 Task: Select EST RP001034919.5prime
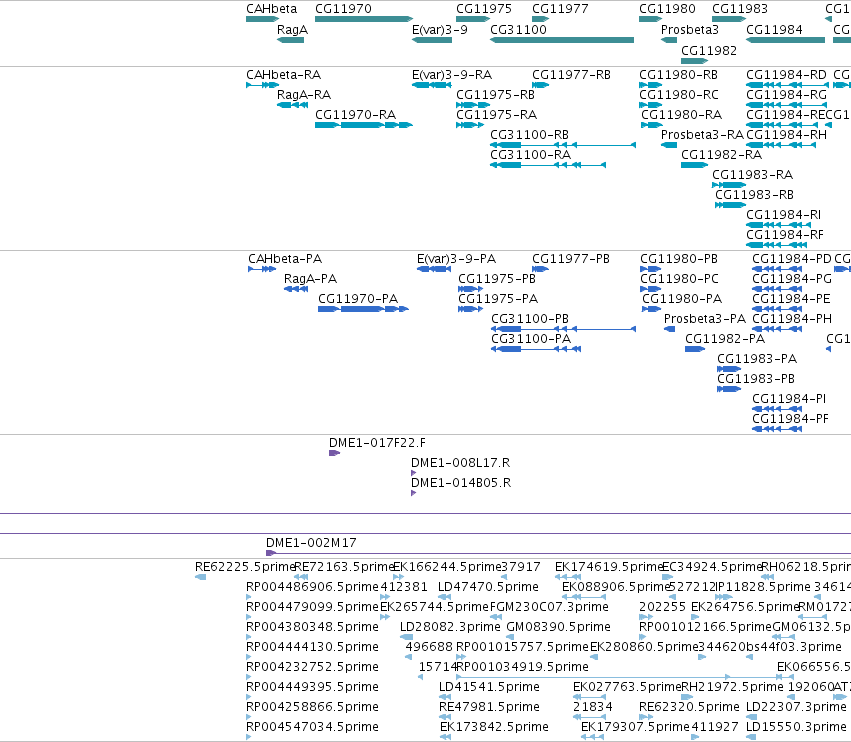pyautogui.click(x=522, y=668)
